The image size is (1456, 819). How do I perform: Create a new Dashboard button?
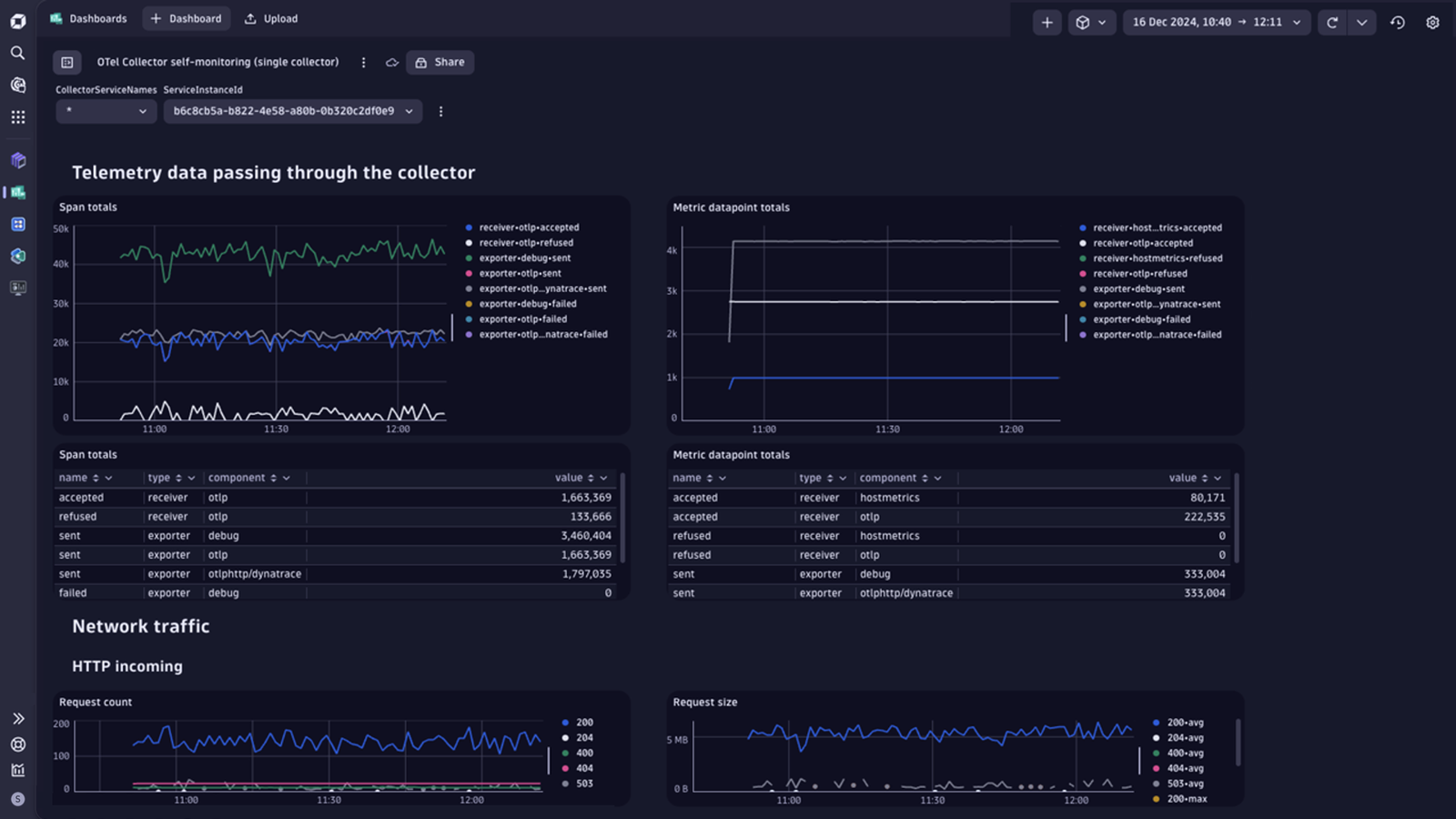(x=187, y=19)
